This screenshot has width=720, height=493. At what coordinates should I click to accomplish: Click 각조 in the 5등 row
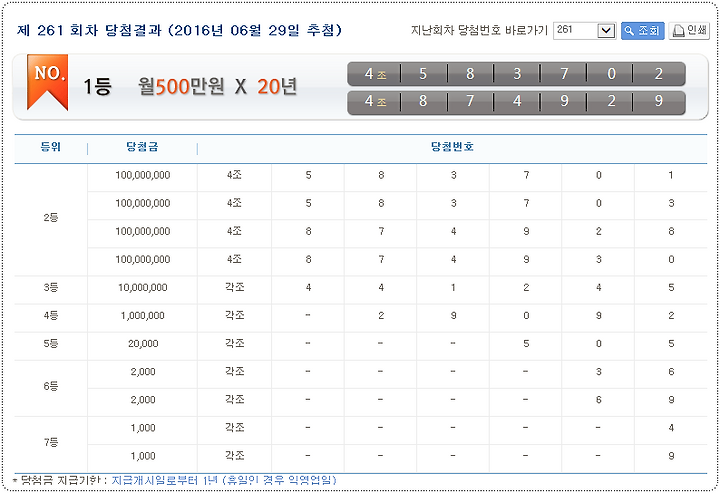click(235, 343)
